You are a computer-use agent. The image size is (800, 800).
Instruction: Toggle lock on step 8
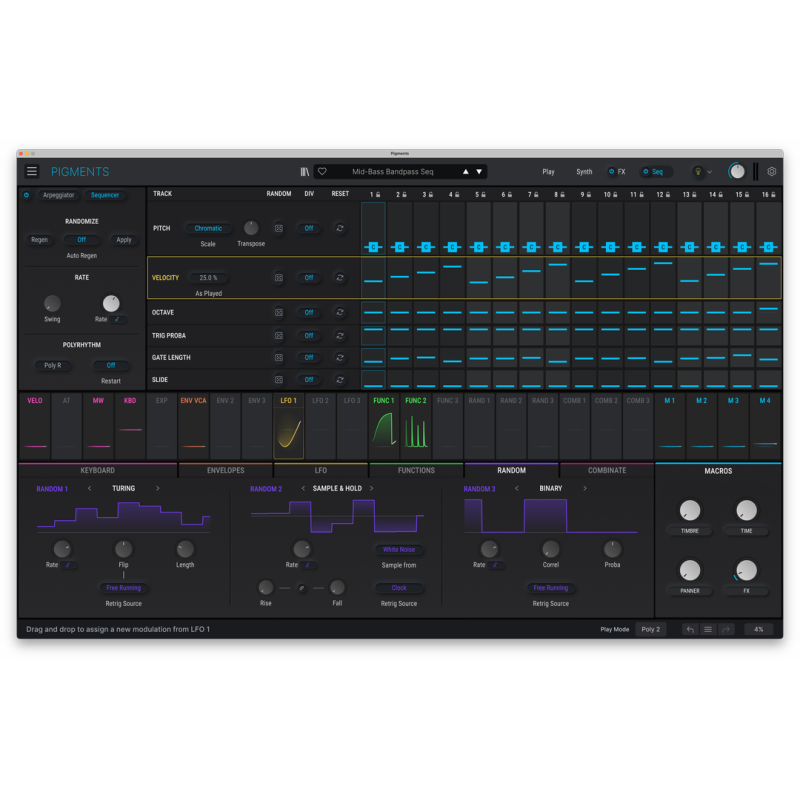click(x=562, y=195)
